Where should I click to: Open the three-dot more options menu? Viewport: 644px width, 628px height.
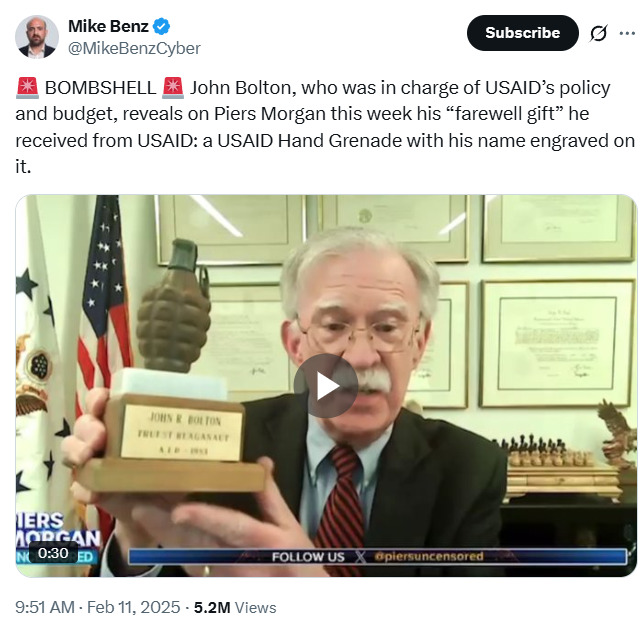coord(627,33)
